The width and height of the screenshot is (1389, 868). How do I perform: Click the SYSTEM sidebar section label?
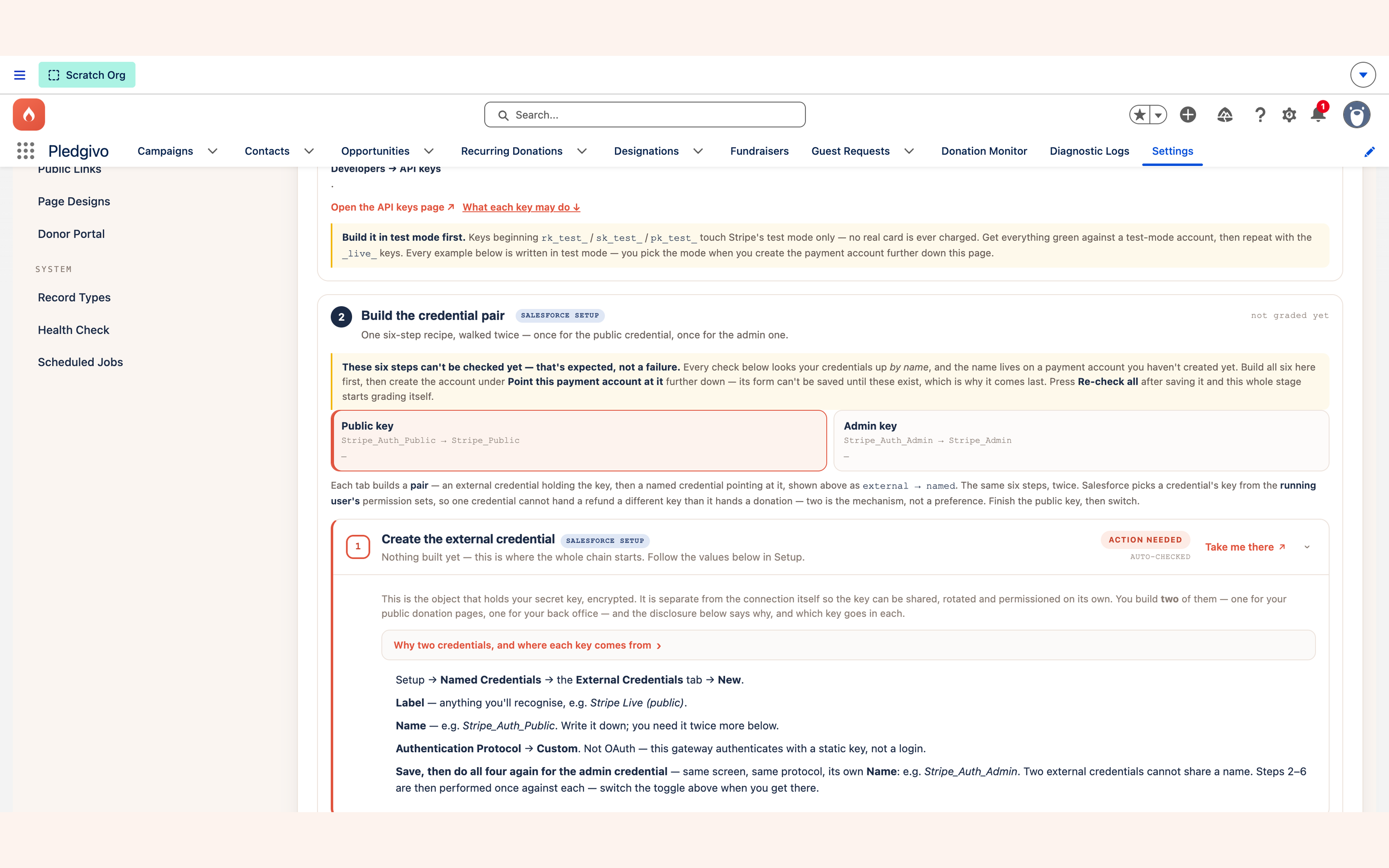pyautogui.click(x=54, y=269)
